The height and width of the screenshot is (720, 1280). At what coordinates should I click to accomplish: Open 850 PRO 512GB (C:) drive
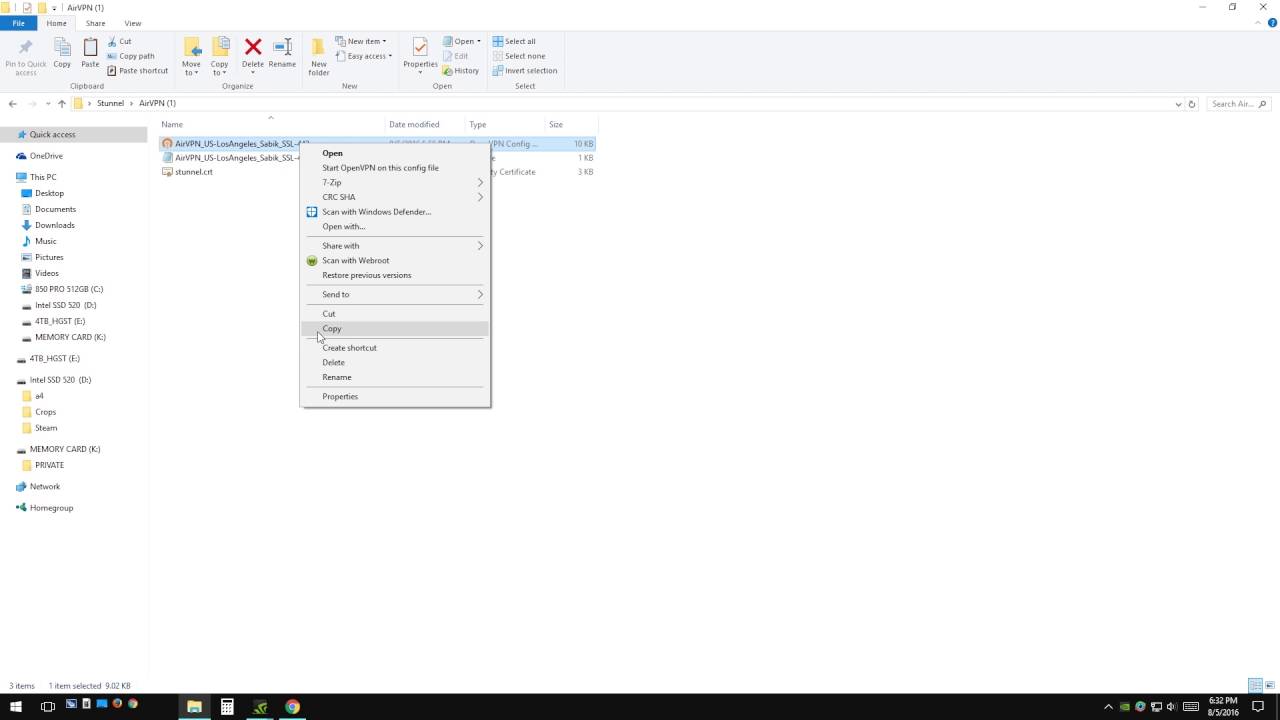point(69,289)
